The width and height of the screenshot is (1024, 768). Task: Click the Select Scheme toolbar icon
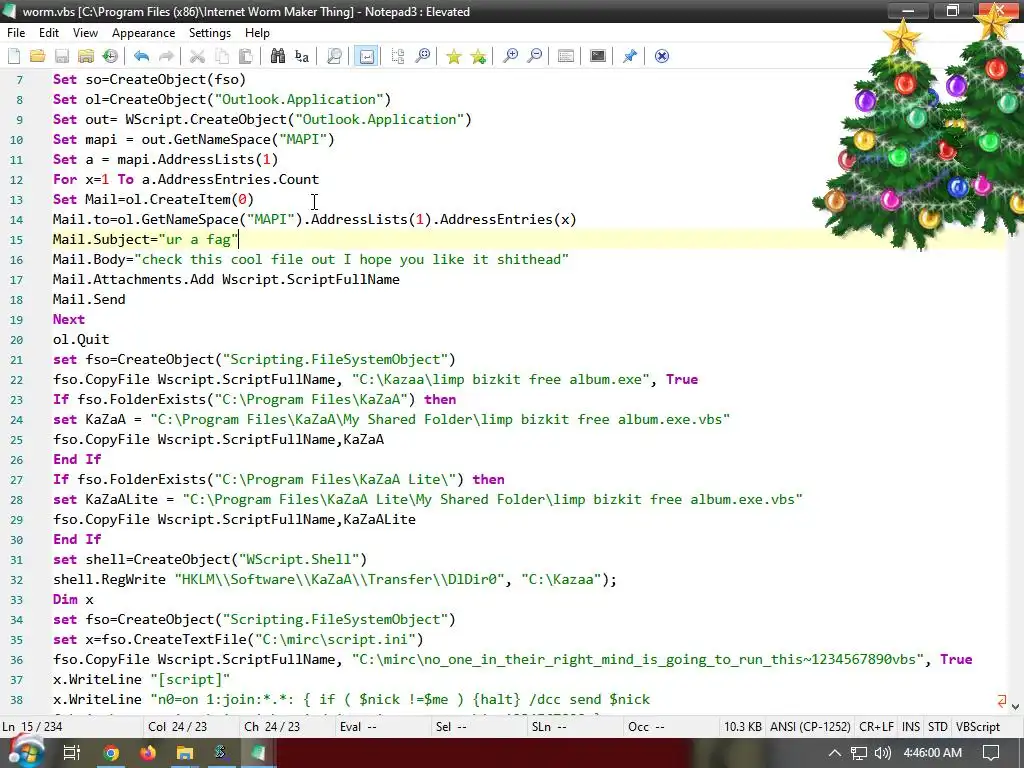(566, 56)
